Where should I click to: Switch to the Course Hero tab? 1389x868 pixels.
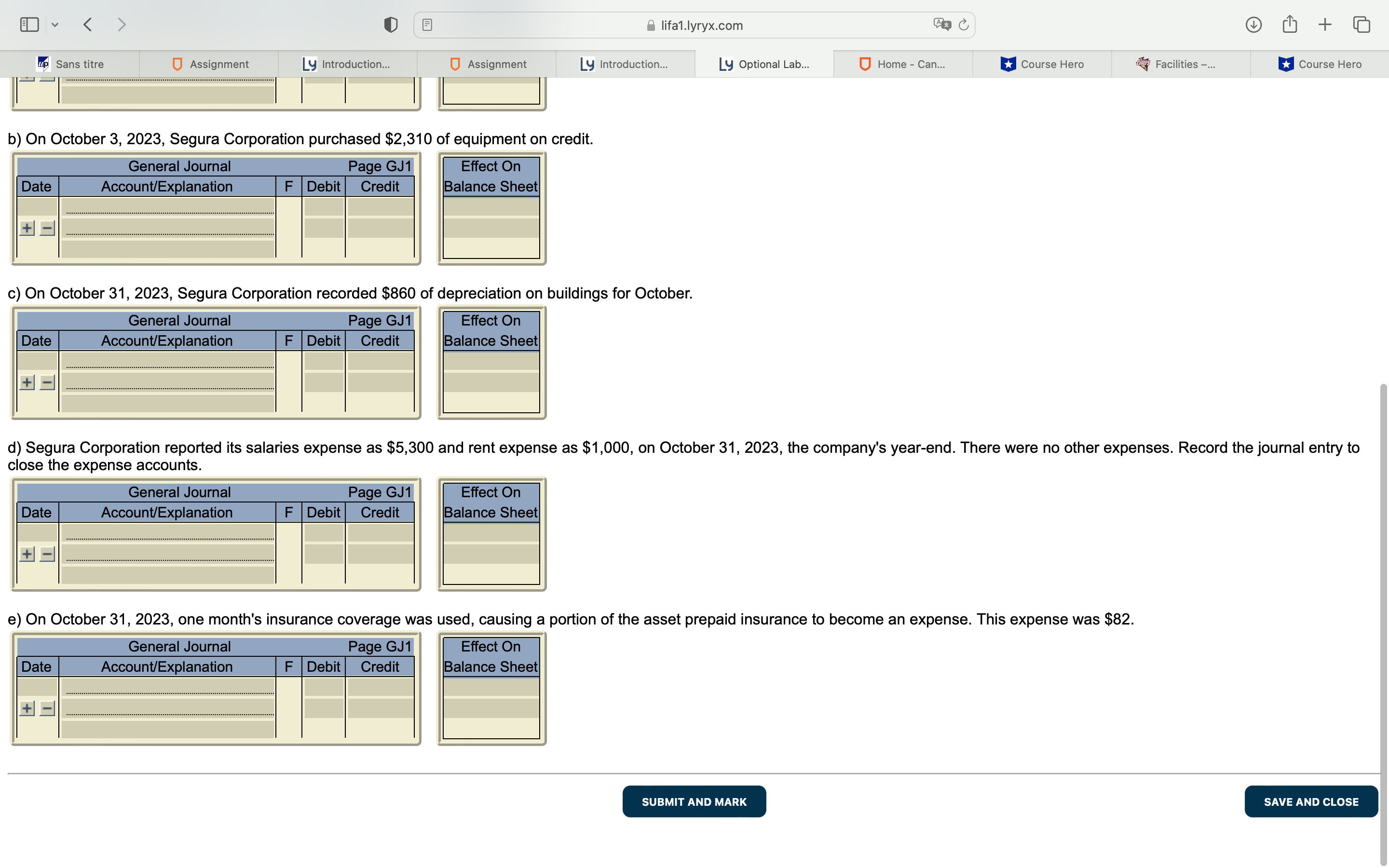pos(1050,64)
